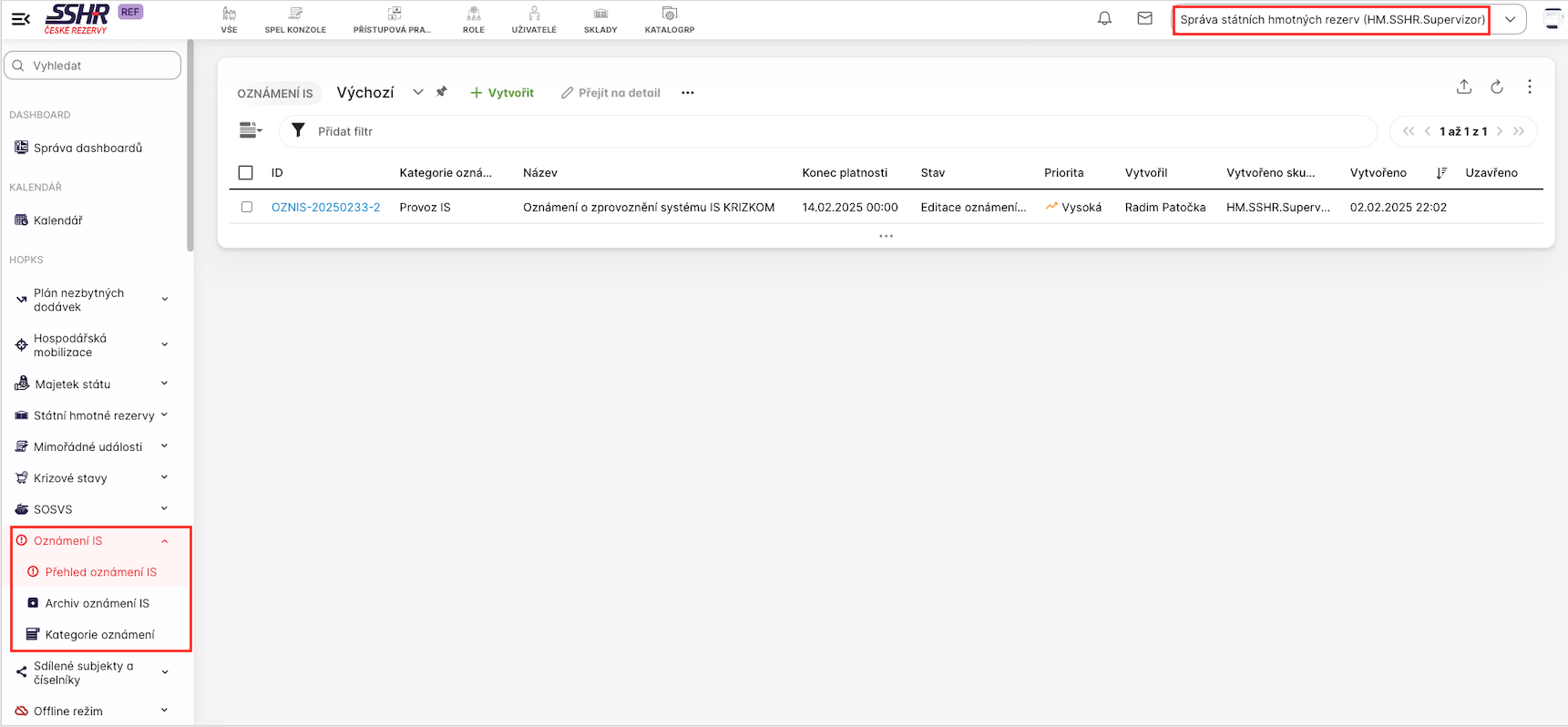Collapse sidebar with hamburger icon
The image size is (1568, 727).
coord(20,18)
